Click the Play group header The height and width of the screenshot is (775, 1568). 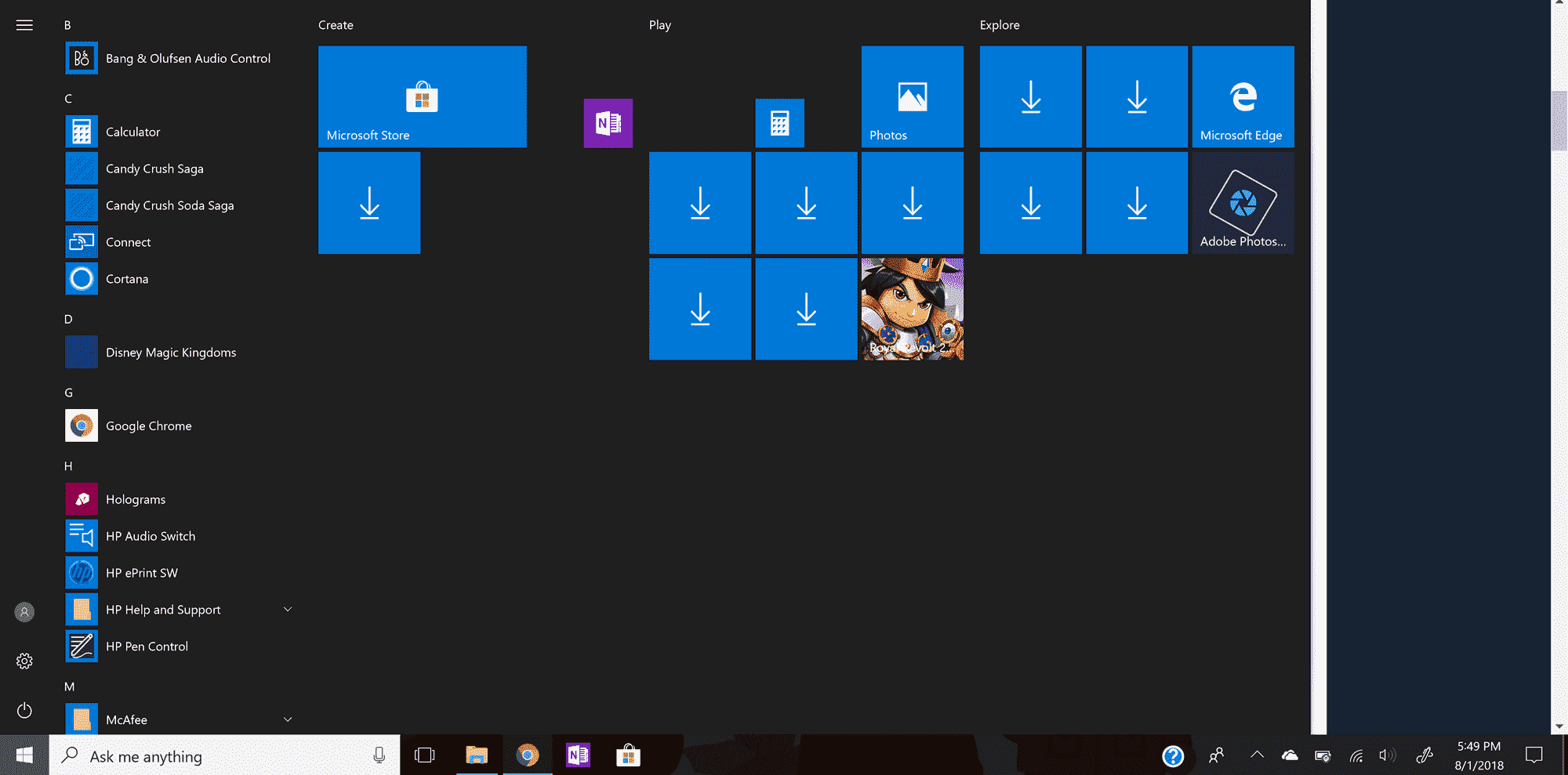pos(660,25)
